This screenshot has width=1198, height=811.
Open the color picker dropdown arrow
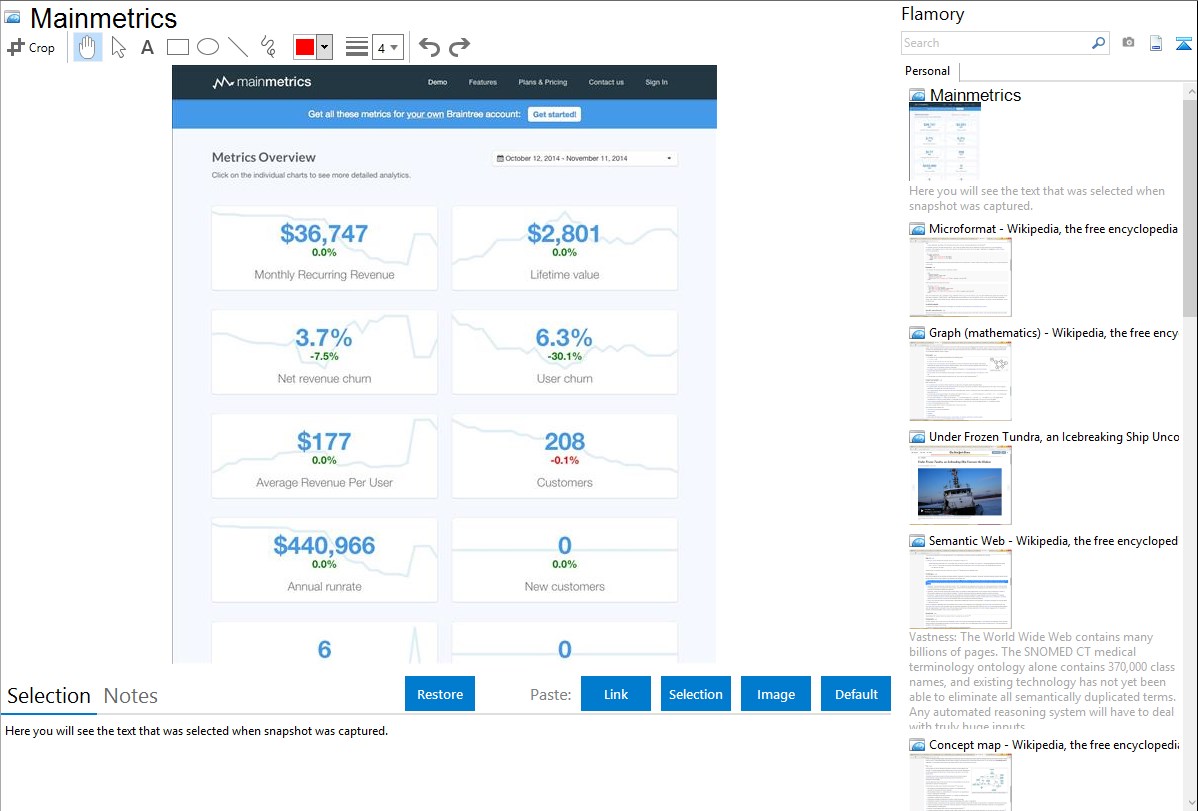click(324, 47)
